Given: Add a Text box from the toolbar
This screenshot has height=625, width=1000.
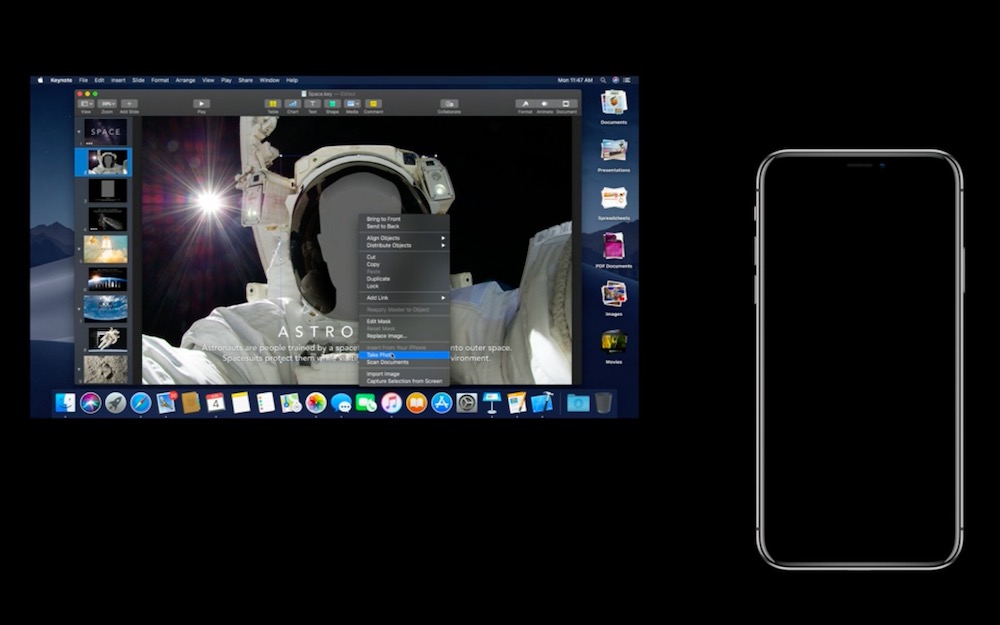Looking at the screenshot, I should 312,104.
